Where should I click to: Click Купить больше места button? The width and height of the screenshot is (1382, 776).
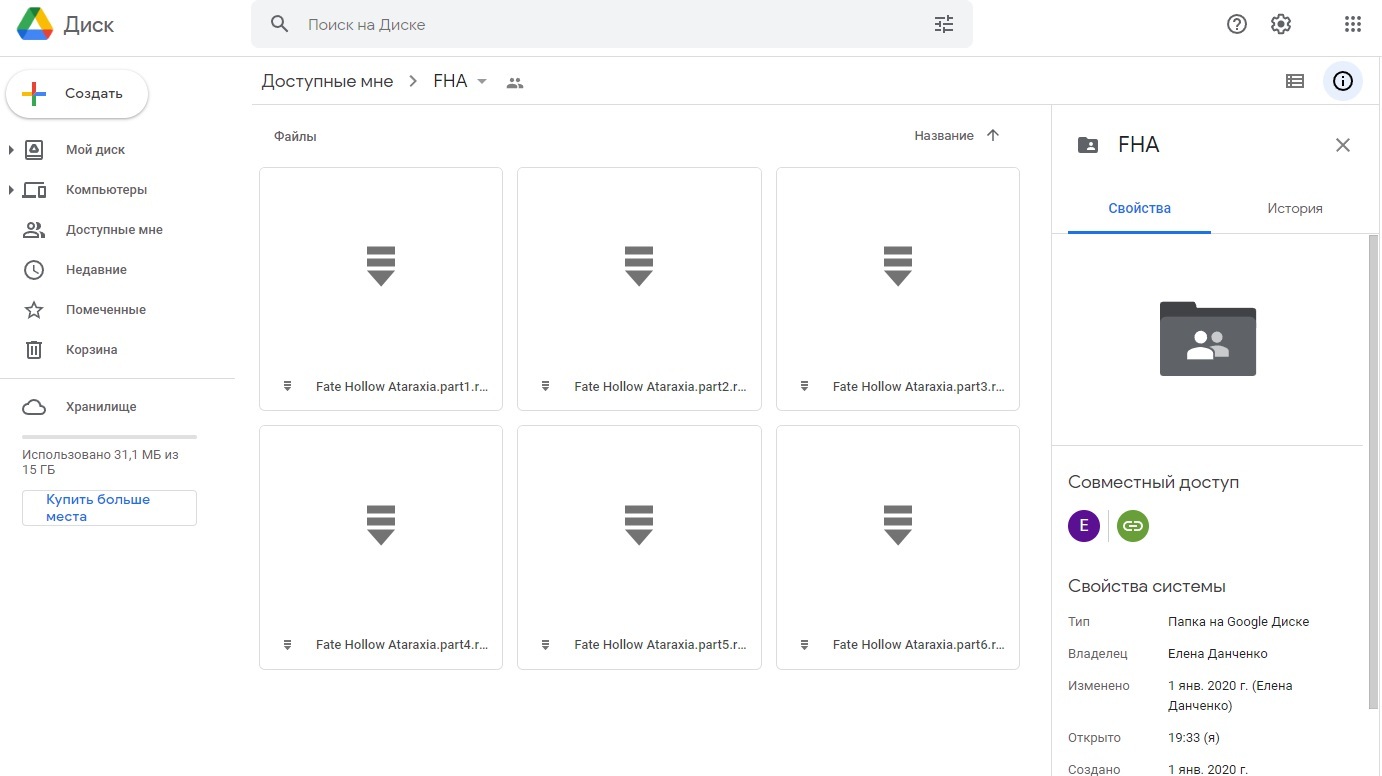(x=109, y=508)
